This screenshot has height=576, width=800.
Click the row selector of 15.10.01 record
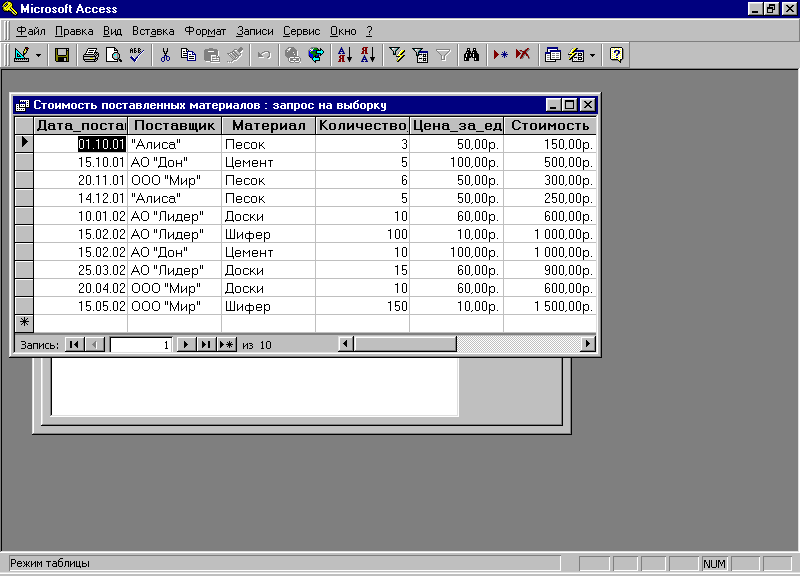coord(24,162)
